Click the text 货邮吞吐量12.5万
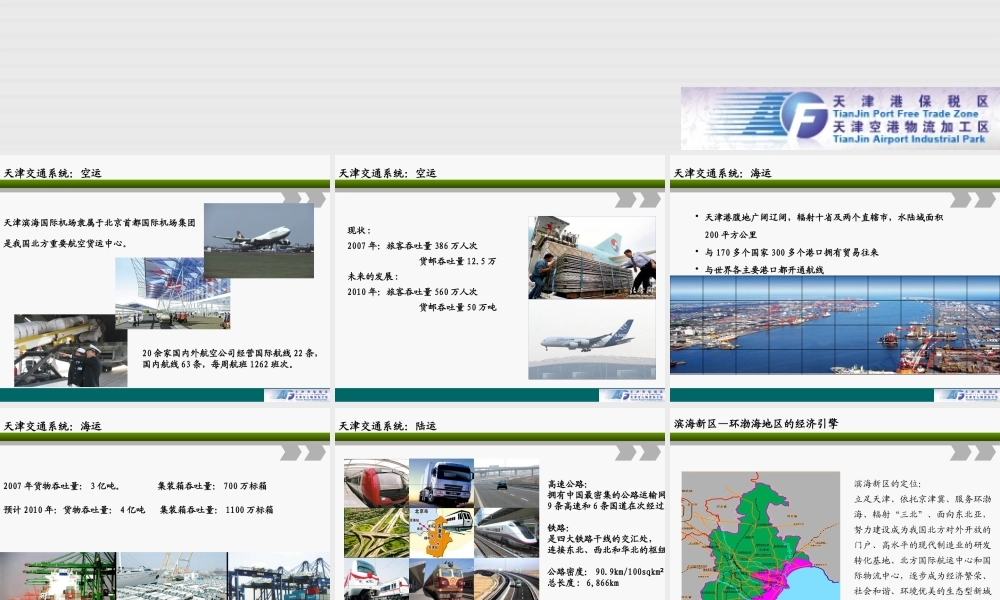This screenshot has width=1000, height=600. pyautogui.click(x=457, y=261)
